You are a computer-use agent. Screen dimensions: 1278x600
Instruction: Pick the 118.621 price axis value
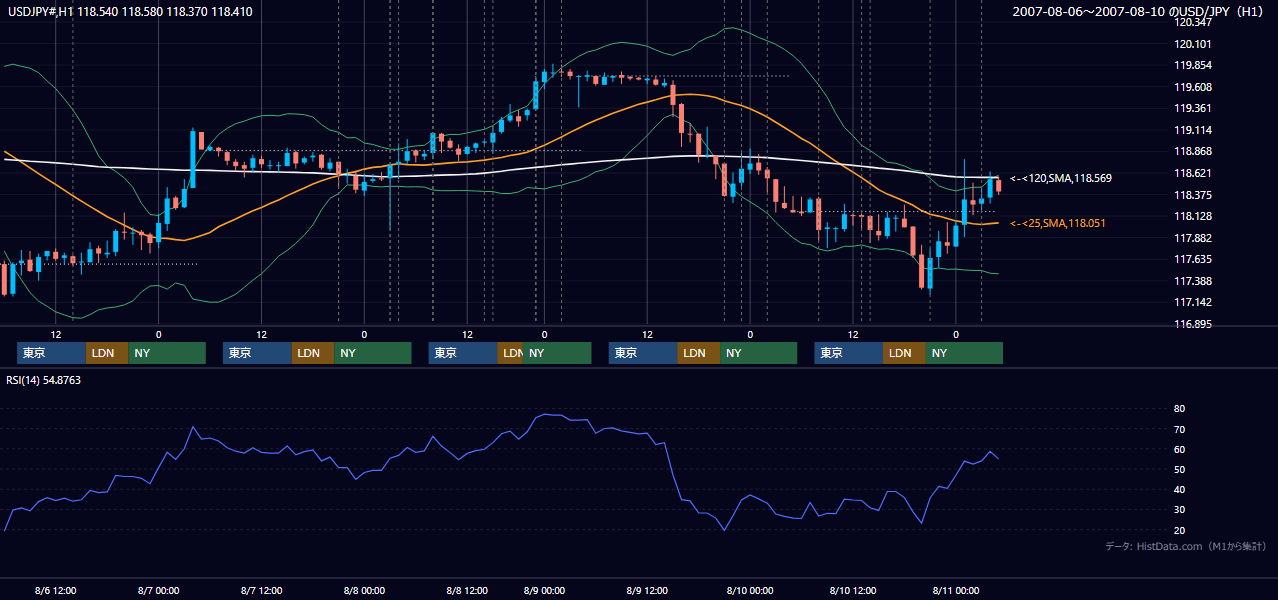pyautogui.click(x=1194, y=173)
